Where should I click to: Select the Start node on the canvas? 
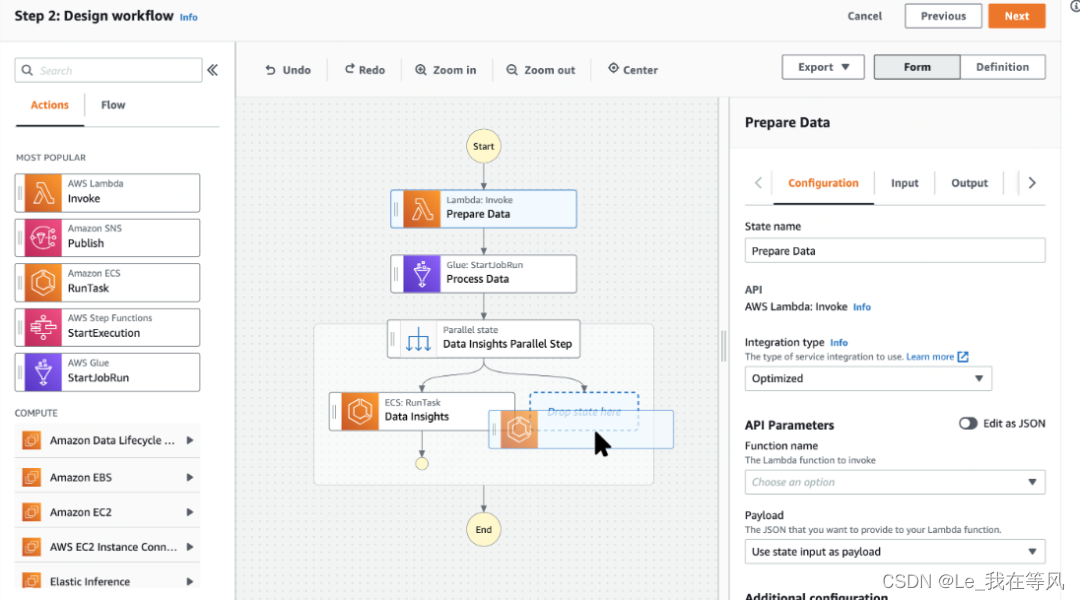484,146
